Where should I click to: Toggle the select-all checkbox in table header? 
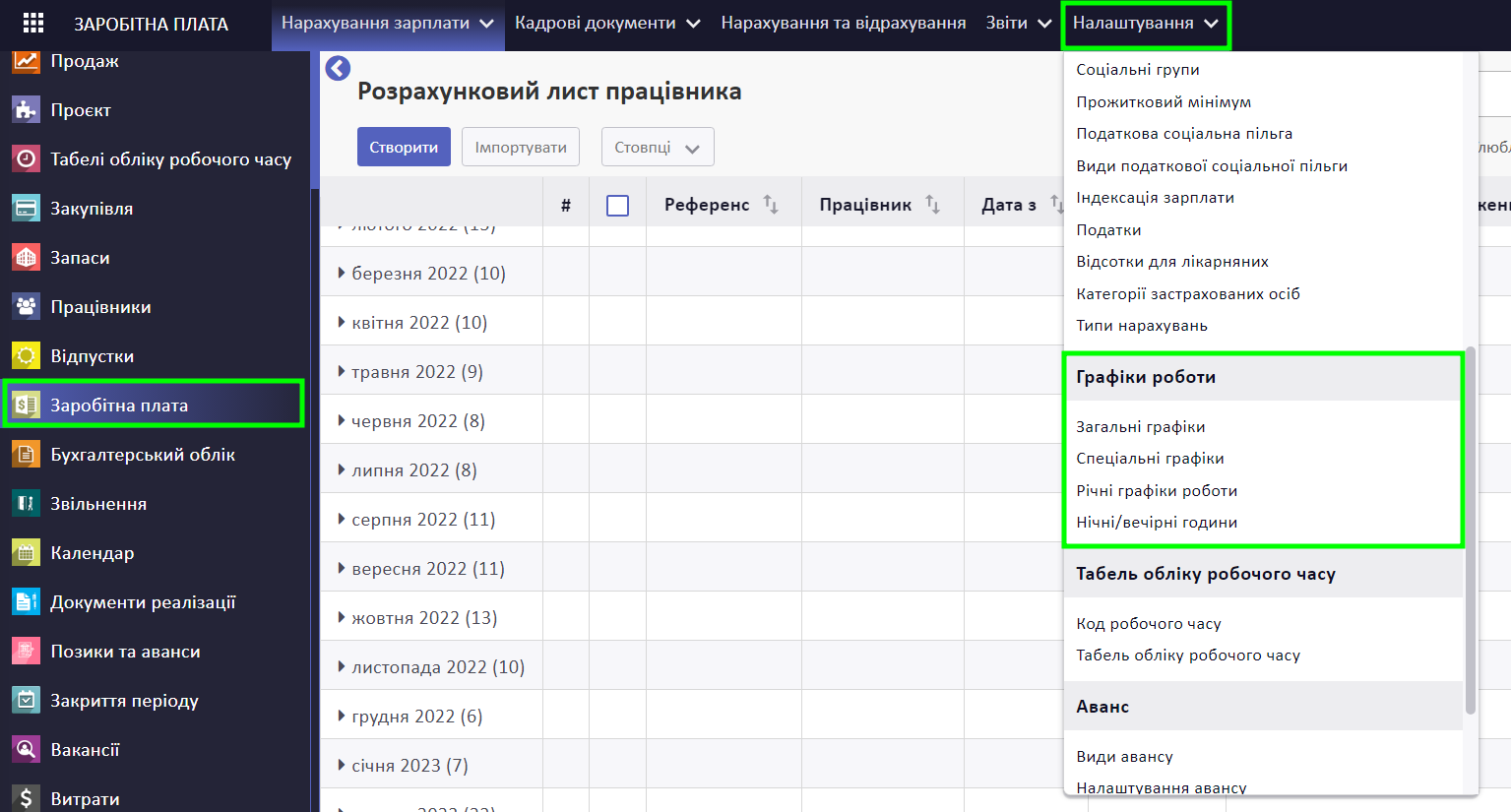pyautogui.click(x=618, y=206)
